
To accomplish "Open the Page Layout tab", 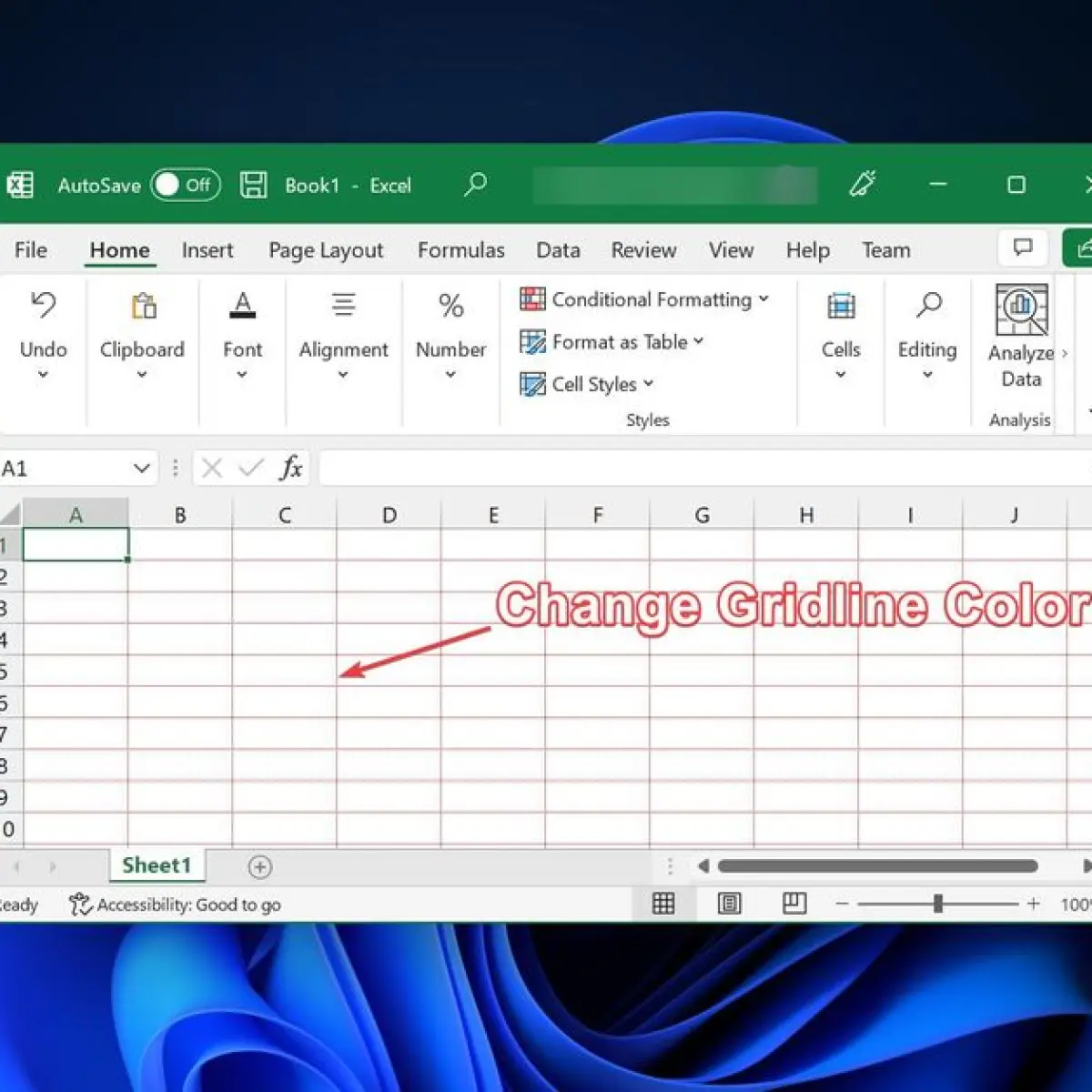I will point(326,250).
